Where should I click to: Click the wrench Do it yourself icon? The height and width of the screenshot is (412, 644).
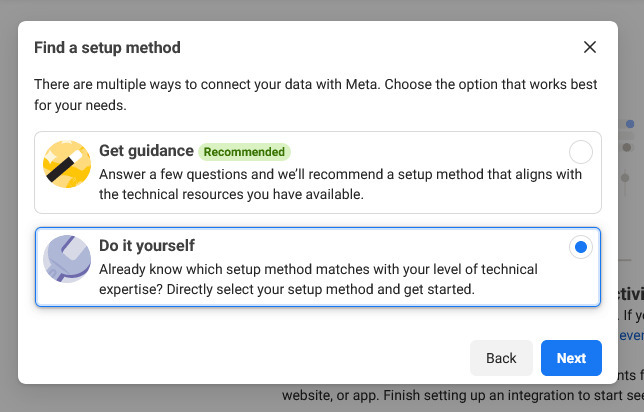tap(67, 260)
